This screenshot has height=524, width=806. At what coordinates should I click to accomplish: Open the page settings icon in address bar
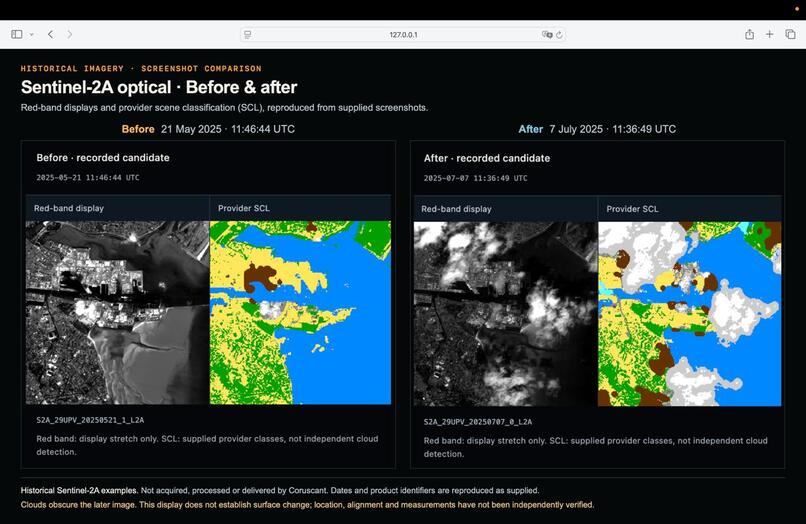coord(247,35)
